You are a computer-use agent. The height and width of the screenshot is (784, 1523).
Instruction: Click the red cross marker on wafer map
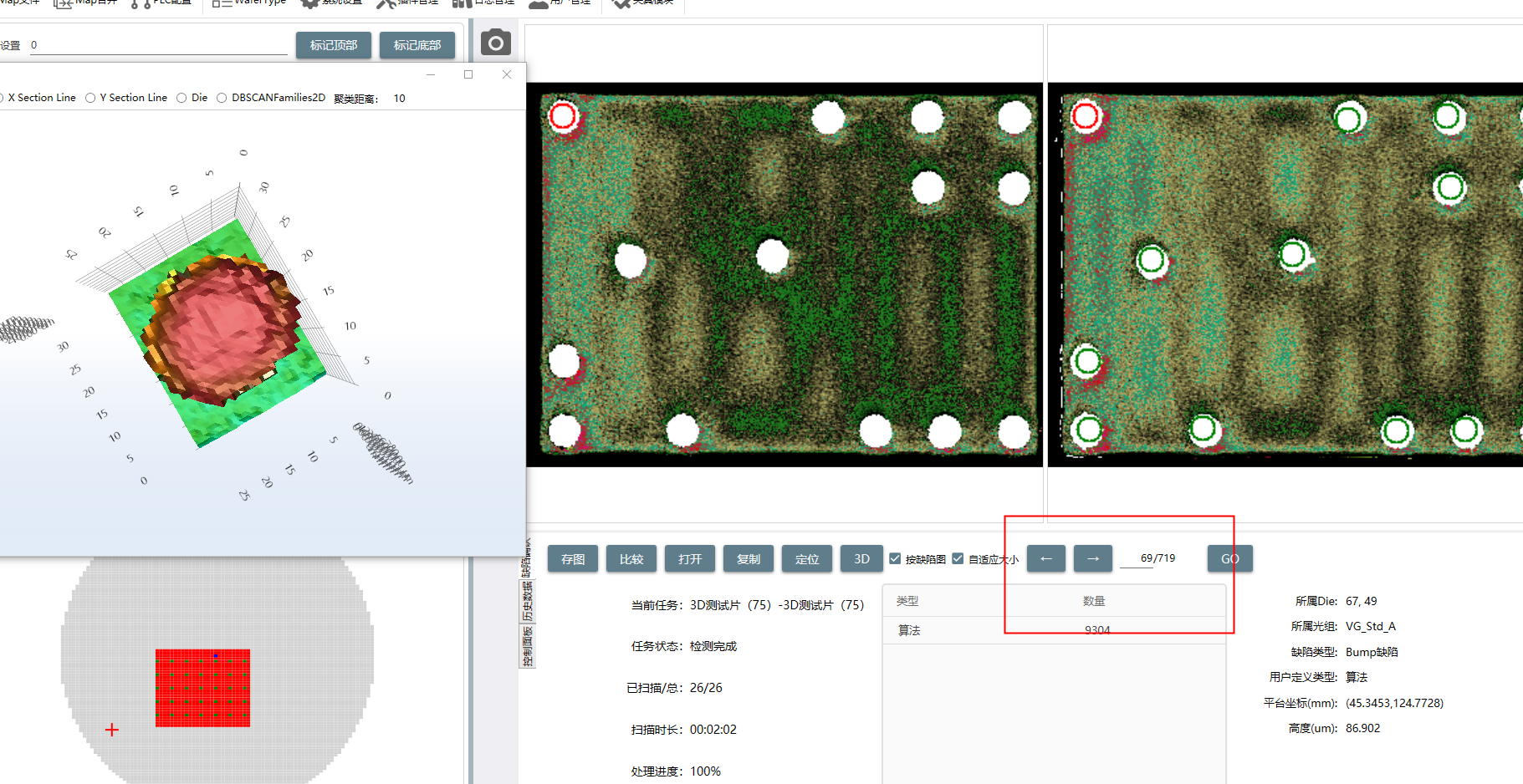point(112,730)
